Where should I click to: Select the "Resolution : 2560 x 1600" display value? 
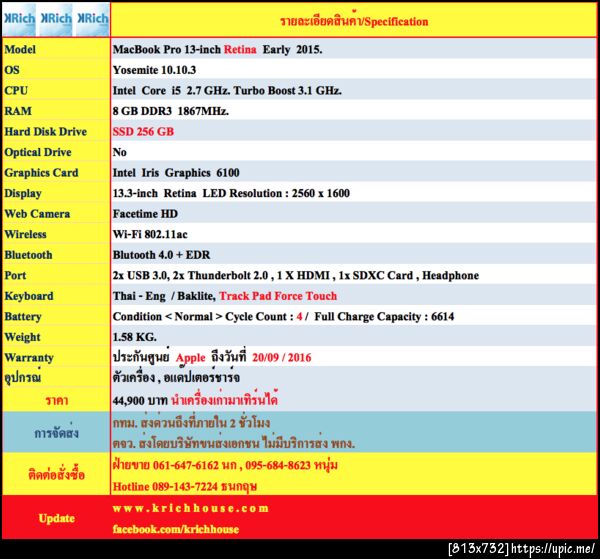pyautogui.click(x=289, y=193)
